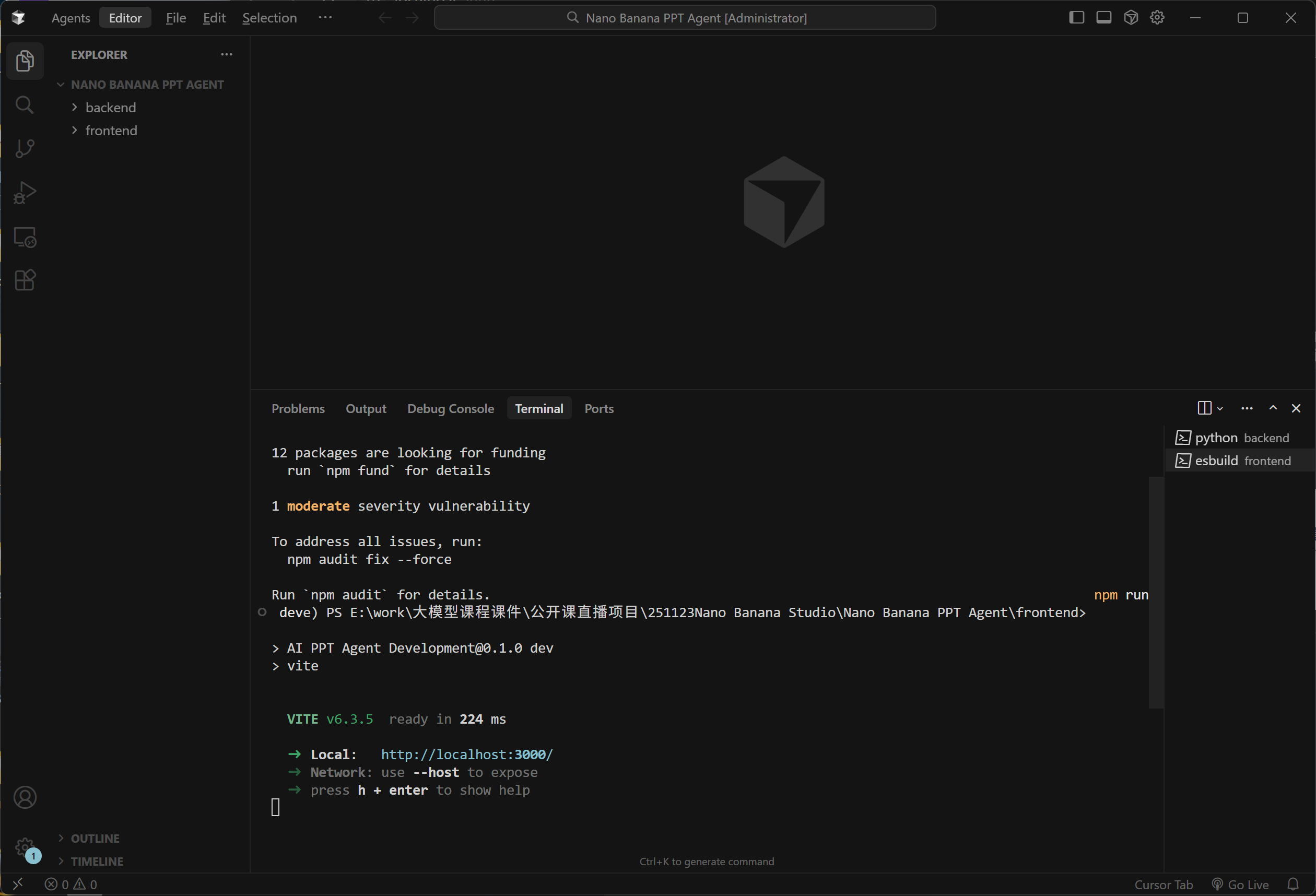Click the Split Terminal icon
Image resolution: width=1316 pixels, height=896 pixels.
point(1204,408)
